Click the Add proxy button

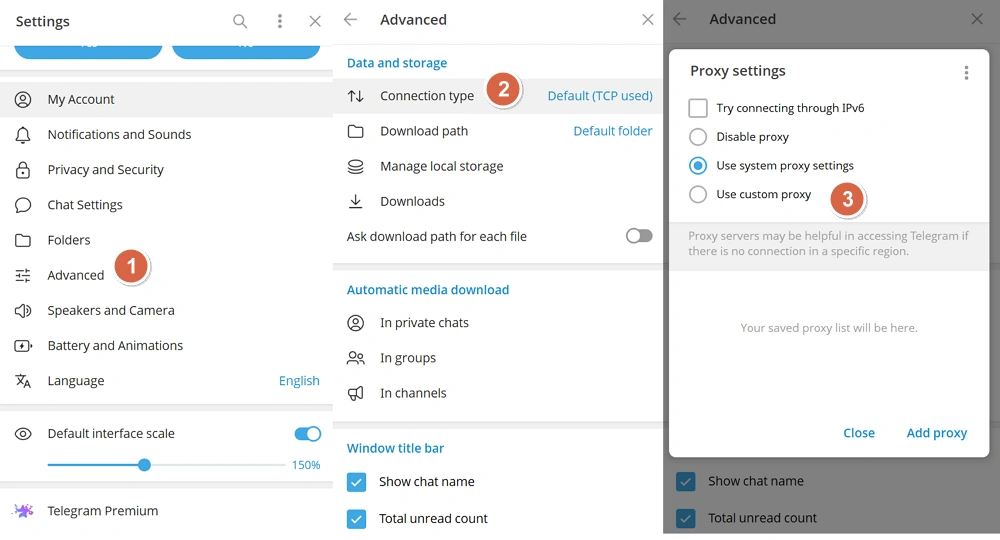[937, 433]
